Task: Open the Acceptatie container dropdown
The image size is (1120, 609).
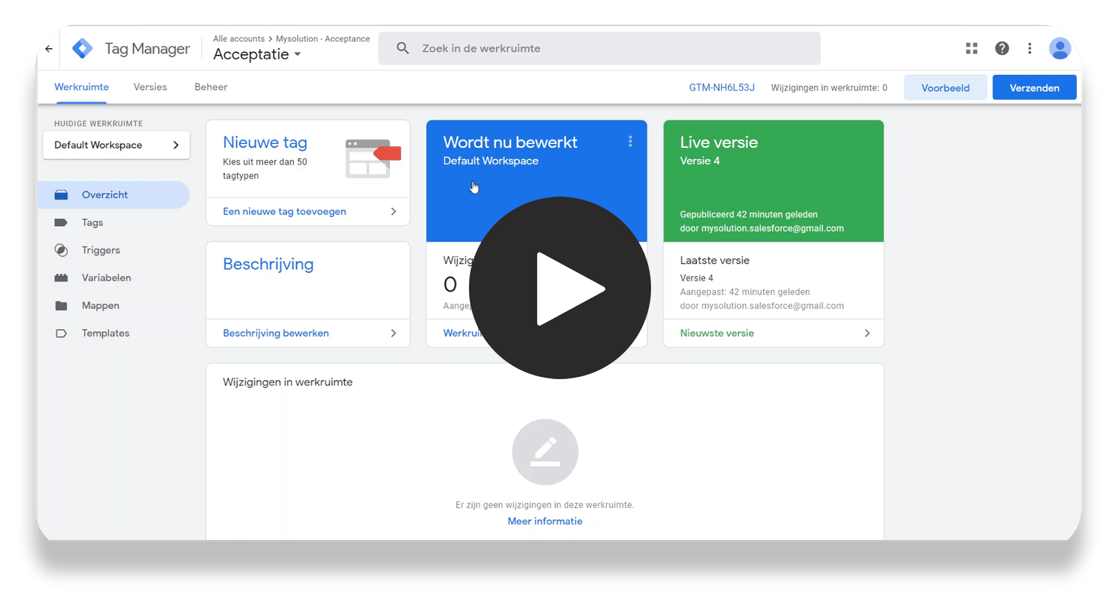Action: coord(257,54)
